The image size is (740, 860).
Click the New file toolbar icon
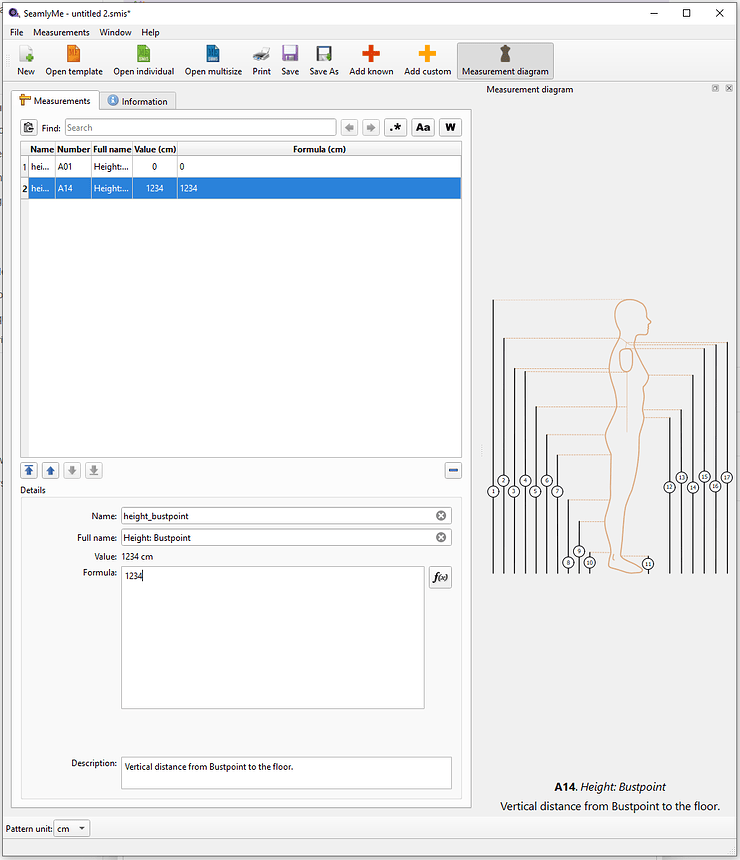26,60
